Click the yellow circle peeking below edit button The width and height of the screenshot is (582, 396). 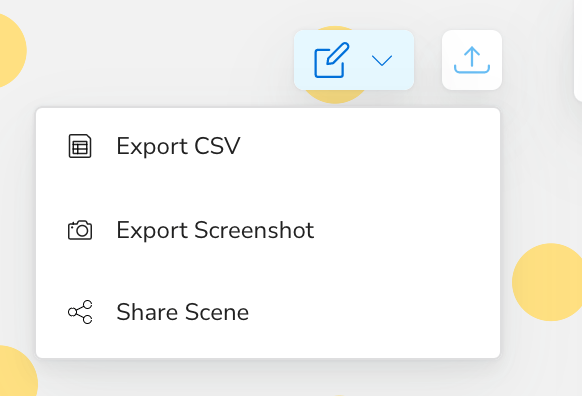[x=335, y=96]
